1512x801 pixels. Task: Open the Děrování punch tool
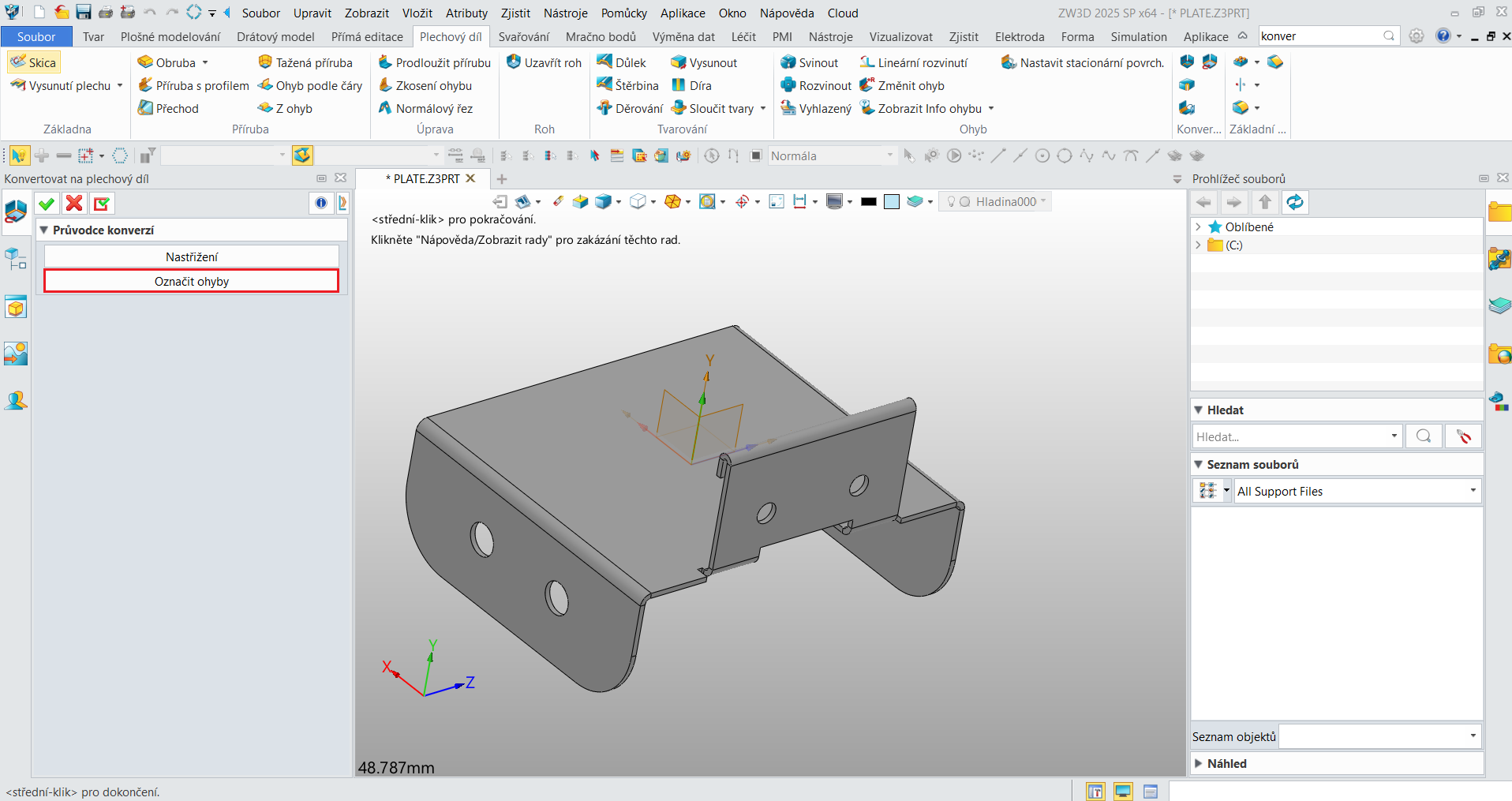[x=631, y=108]
